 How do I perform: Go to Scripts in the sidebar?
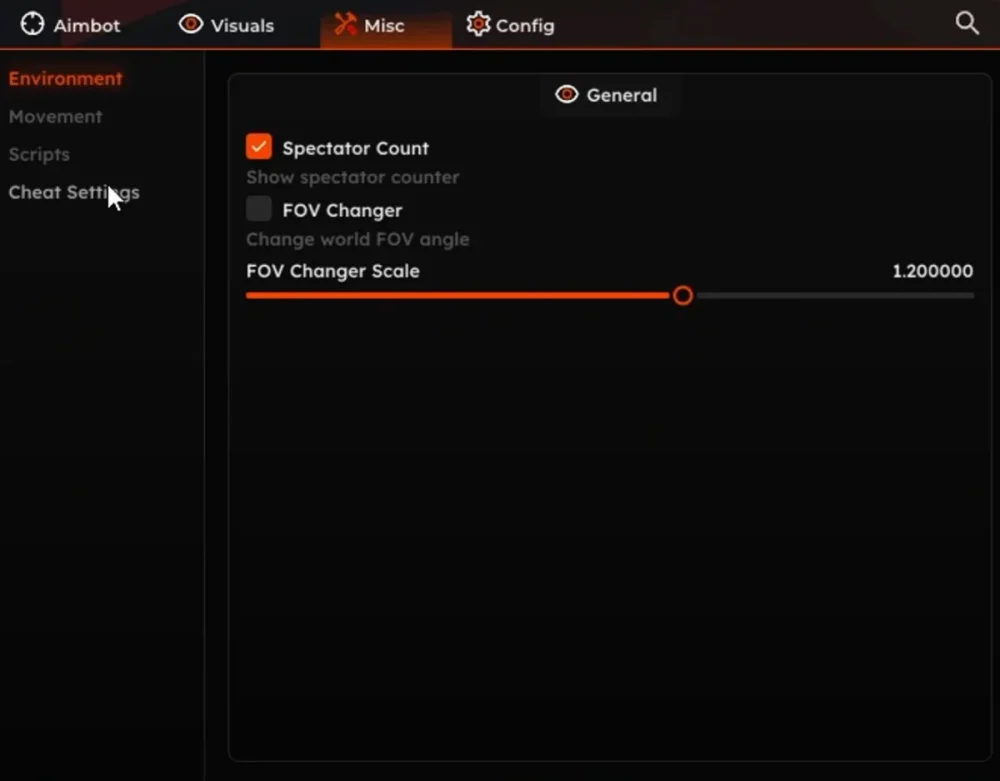39,155
